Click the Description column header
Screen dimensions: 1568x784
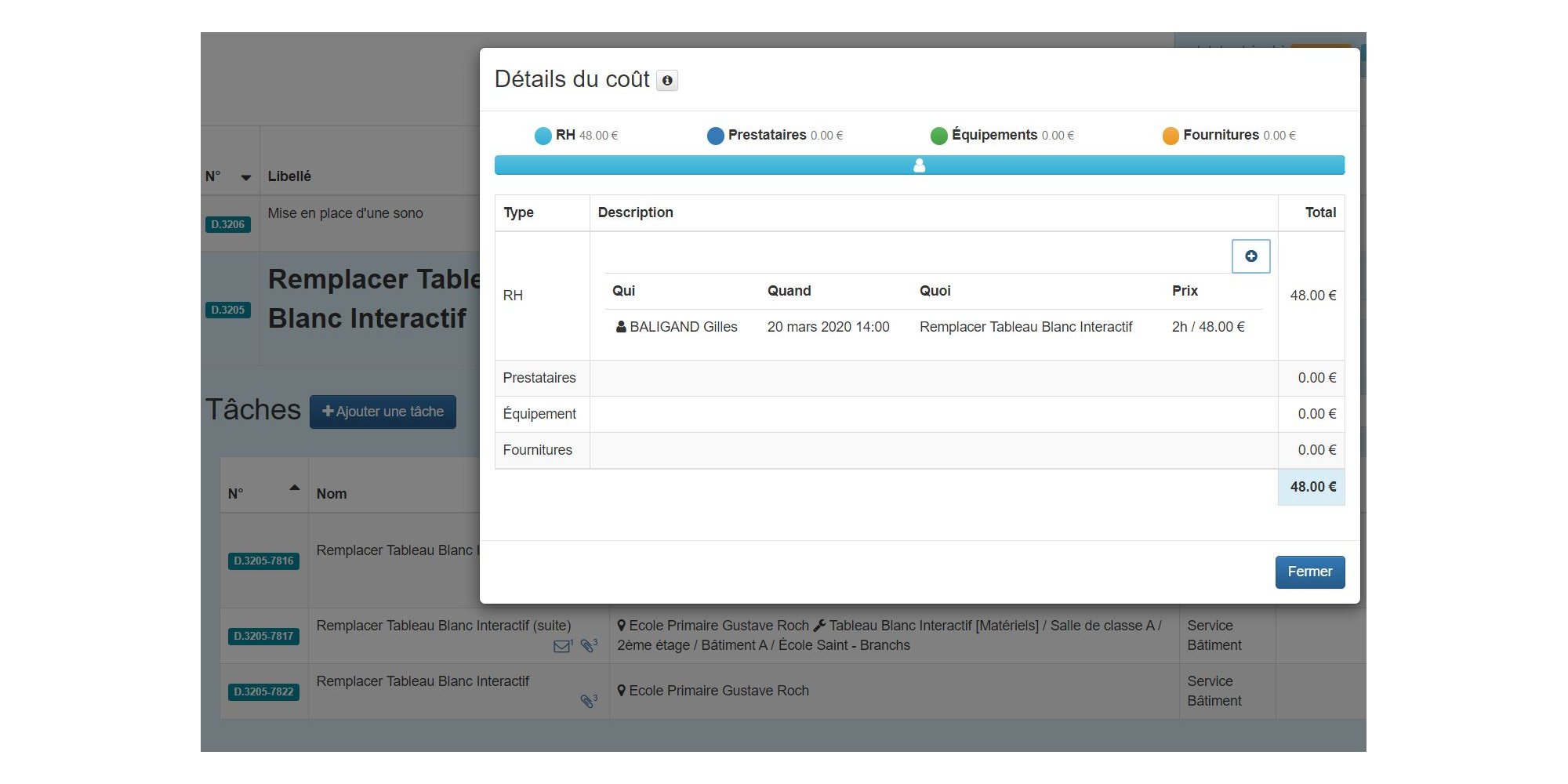tap(635, 212)
